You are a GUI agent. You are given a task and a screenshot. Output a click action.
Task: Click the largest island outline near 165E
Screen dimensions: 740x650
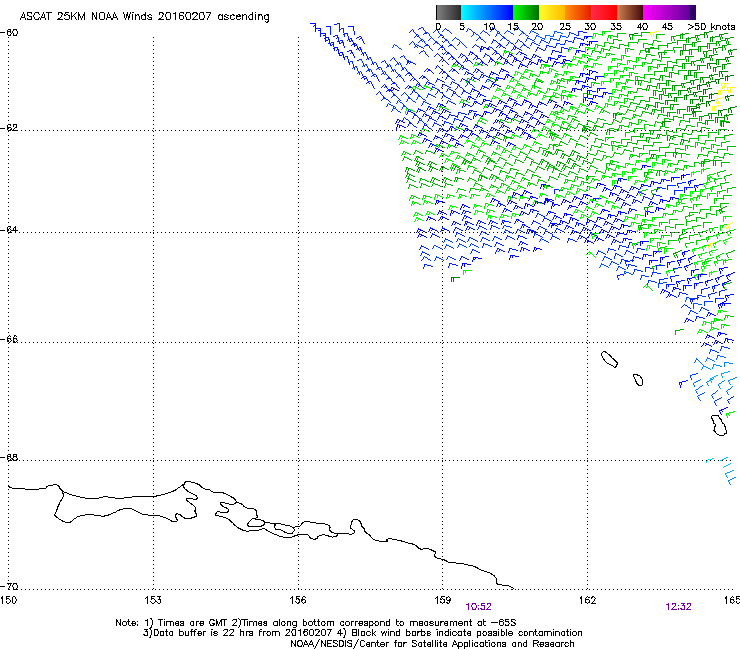click(x=719, y=425)
